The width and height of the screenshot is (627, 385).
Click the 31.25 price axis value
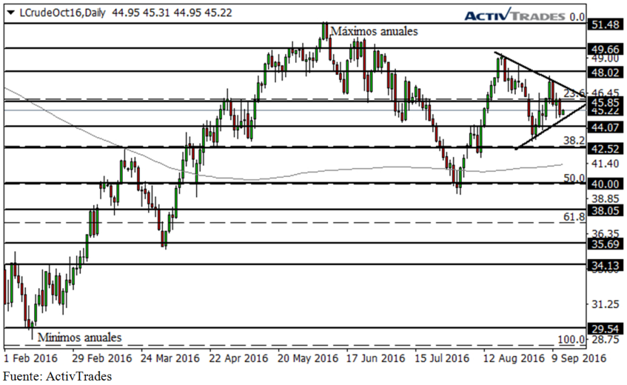point(605,304)
